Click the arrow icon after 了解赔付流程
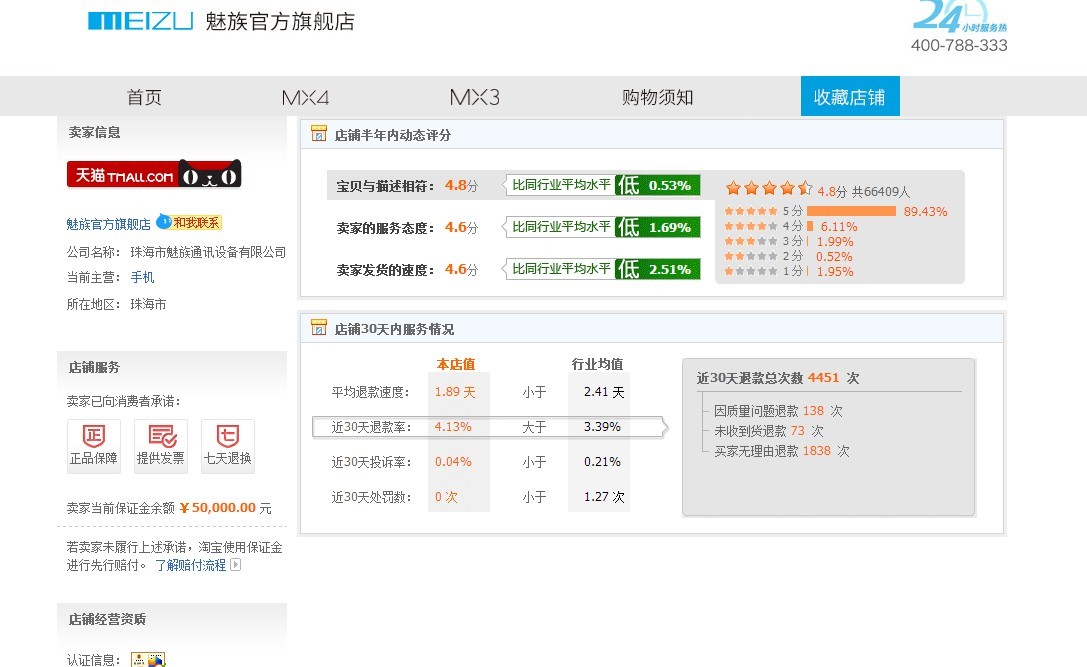This screenshot has height=667, width=1087. [236, 565]
